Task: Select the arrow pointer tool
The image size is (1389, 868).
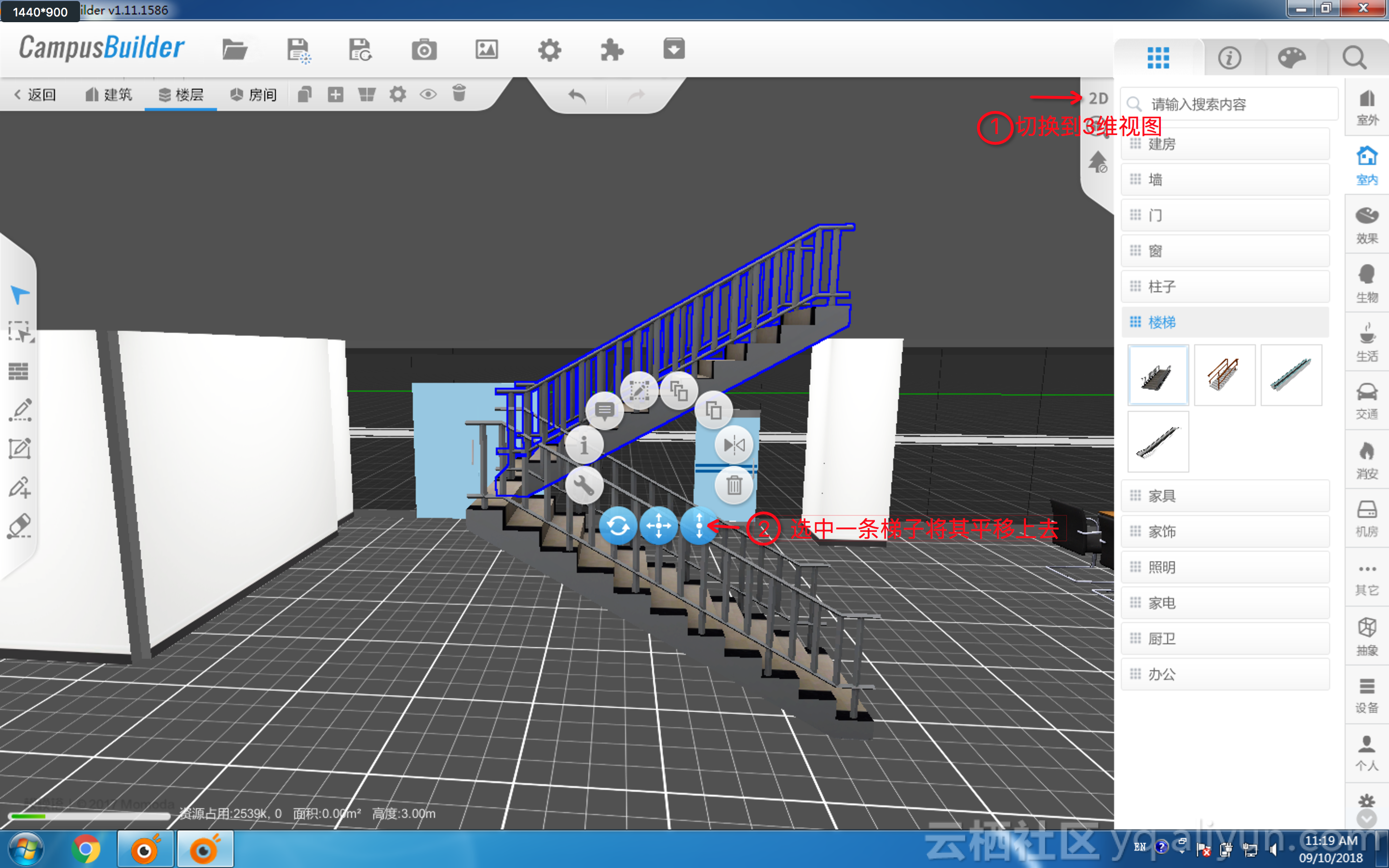Action: [x=19, y=295]
